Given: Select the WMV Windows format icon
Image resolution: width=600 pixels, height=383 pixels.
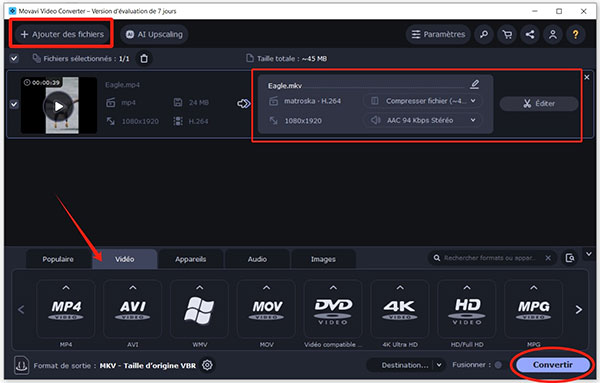Looking at the screenshot, I should pos(199,310).
